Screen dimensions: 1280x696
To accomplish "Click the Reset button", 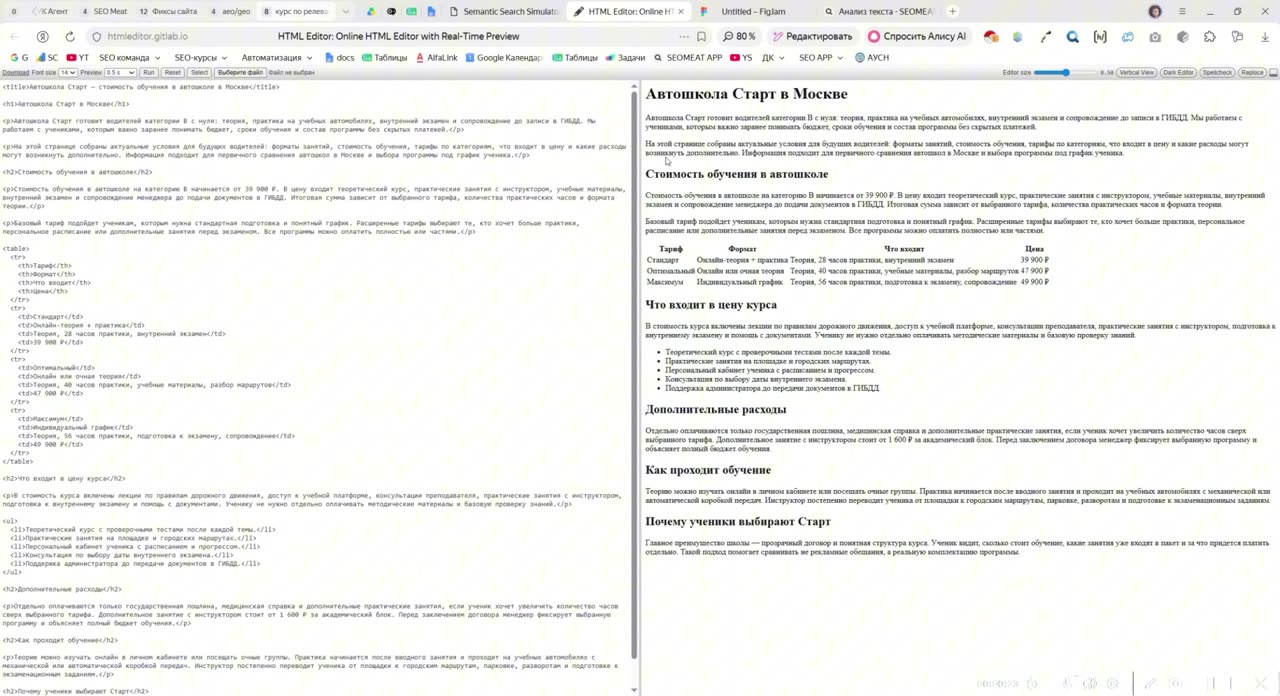I will [x=172, y=73].
